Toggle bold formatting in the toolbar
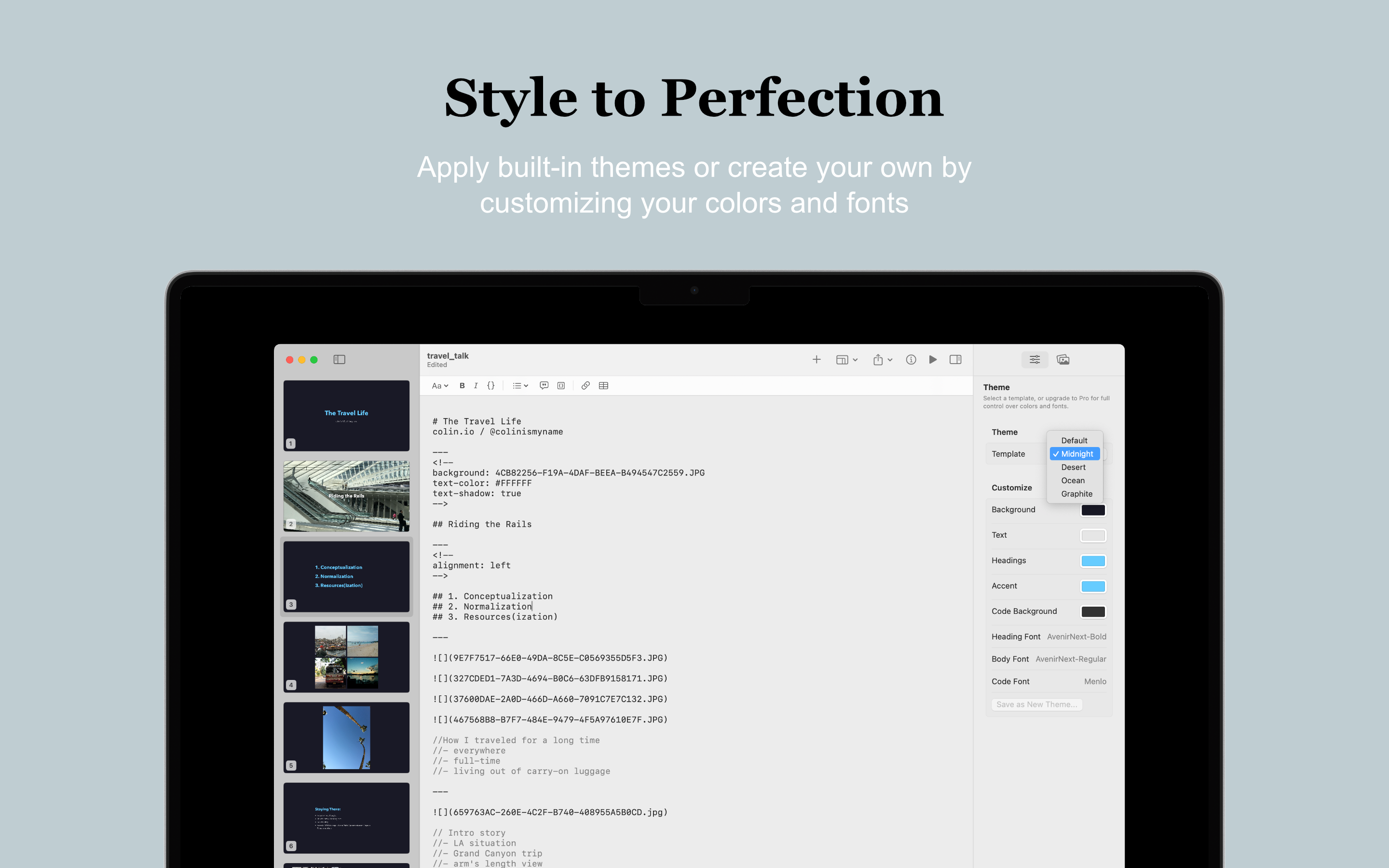The image size is (1389, 868). 462,385
